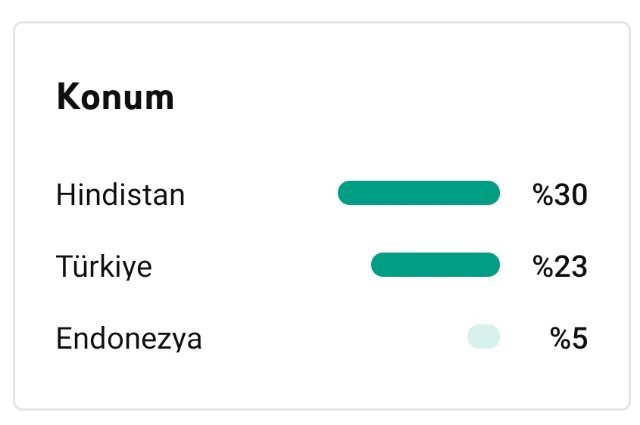Select the Türkiye country label
This screenshot has width=640, height=425.
pyautogui.click(x=104, y=266)
